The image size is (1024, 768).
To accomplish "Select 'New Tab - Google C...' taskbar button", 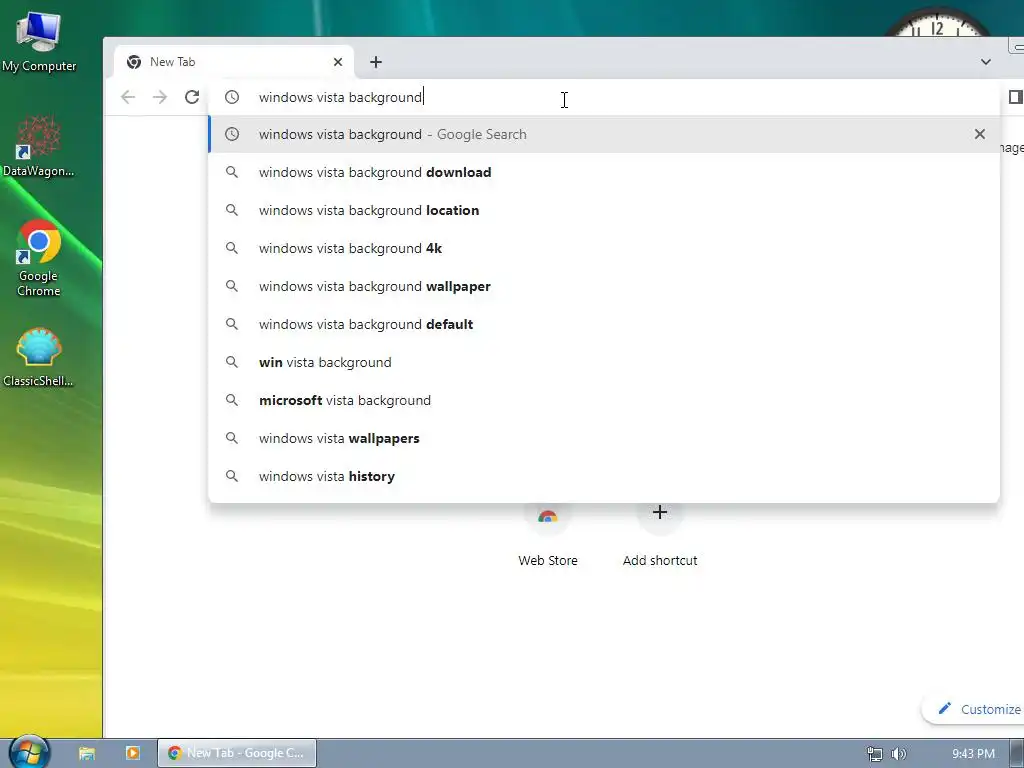I will click(236, 753).
